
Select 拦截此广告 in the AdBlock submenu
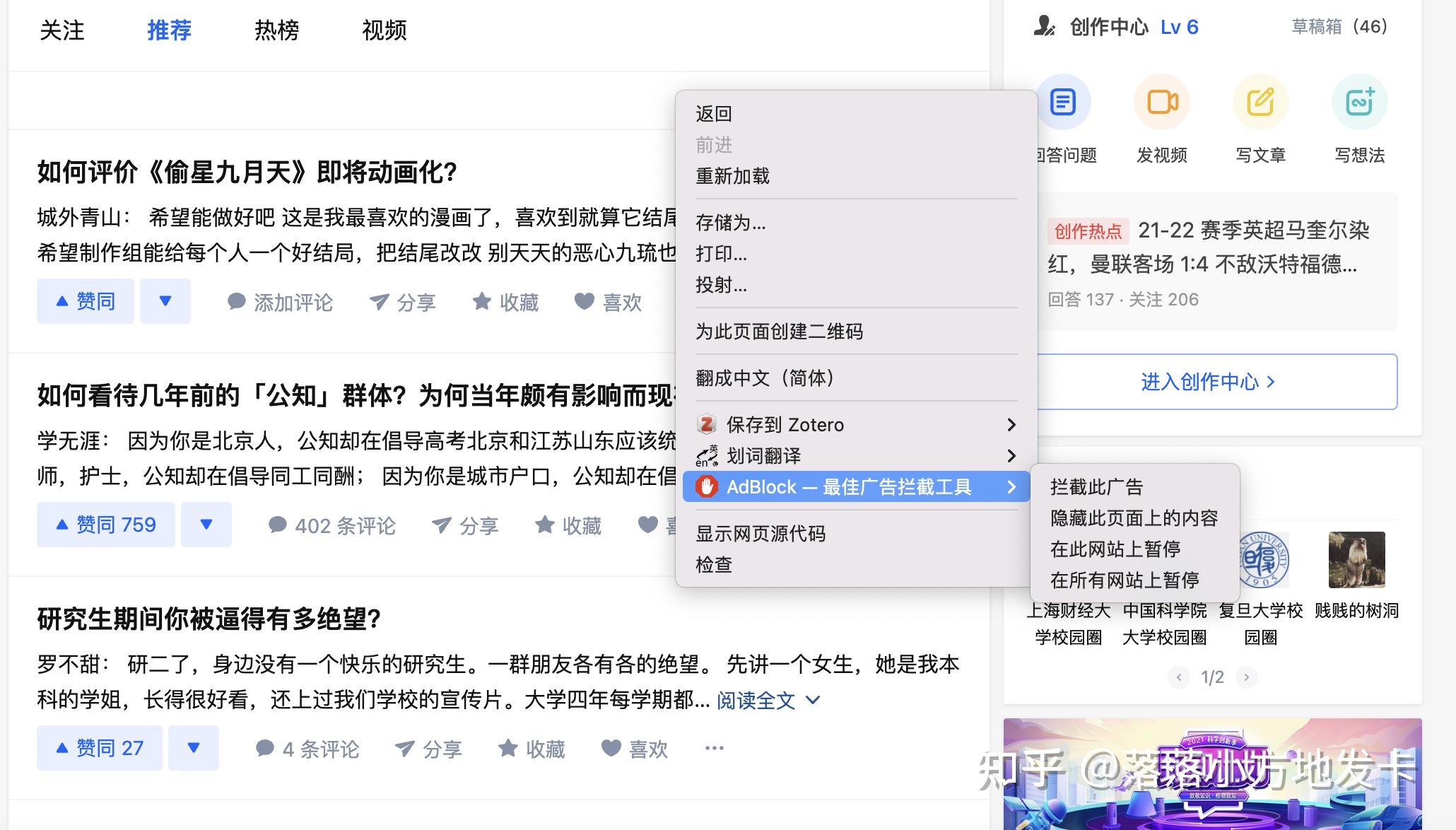[1096, 487]
